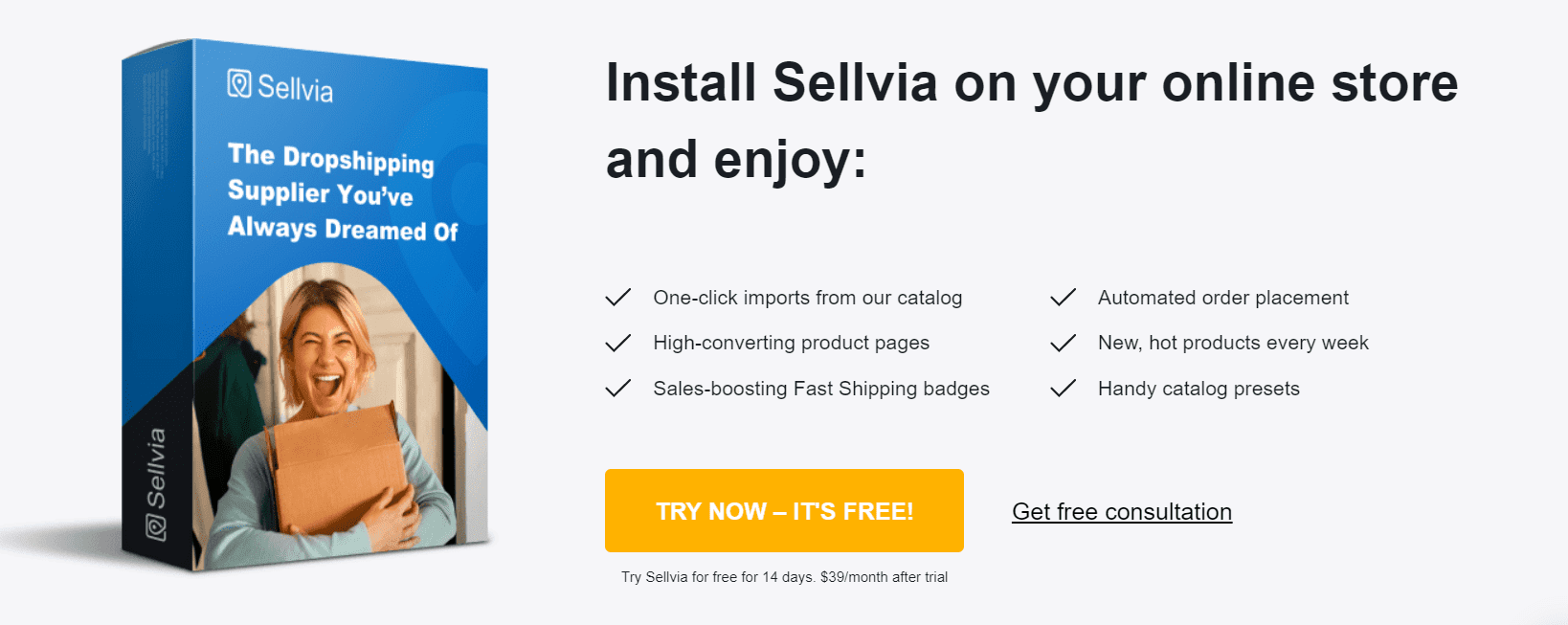Click checkmark beside High-converting product pages
1568x625 pixels.
pos(618,343)
